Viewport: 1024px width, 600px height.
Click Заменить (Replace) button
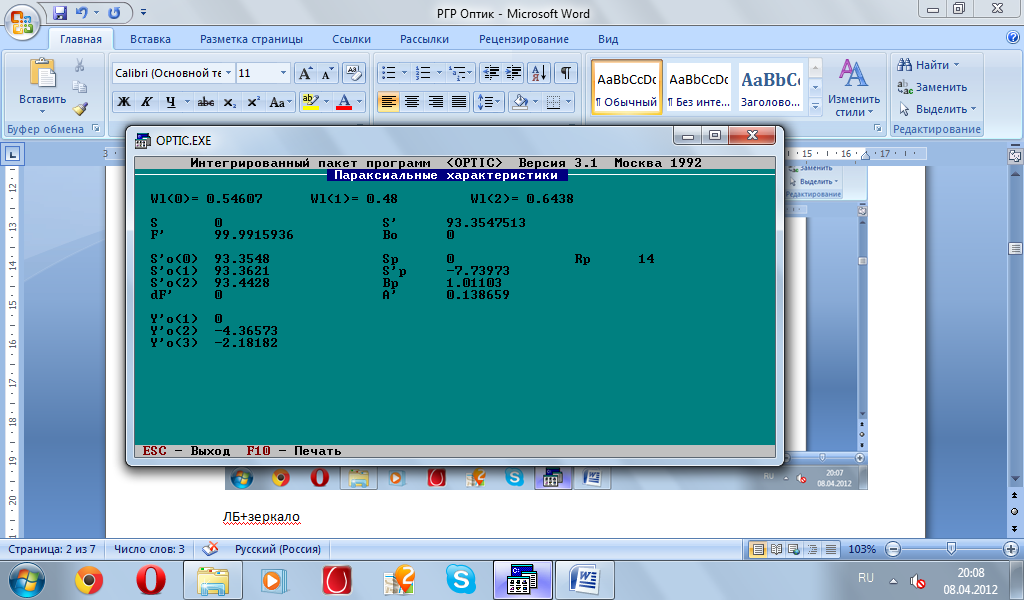point(932,87)
